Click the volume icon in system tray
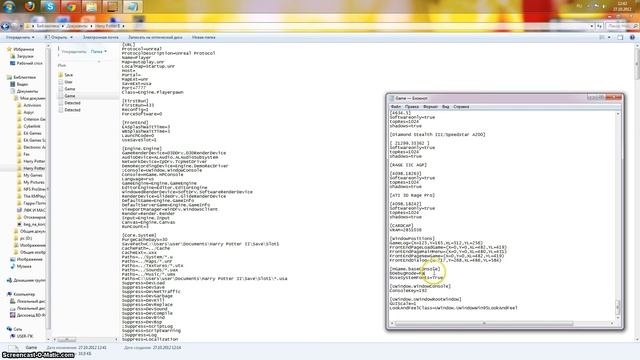 [x=604, y=6]
